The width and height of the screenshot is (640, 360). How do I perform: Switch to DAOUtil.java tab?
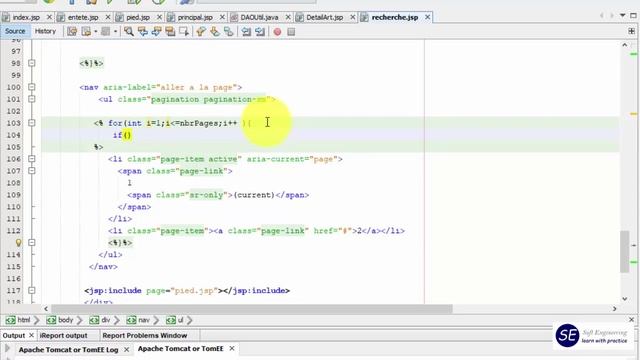tap(259, 17)
